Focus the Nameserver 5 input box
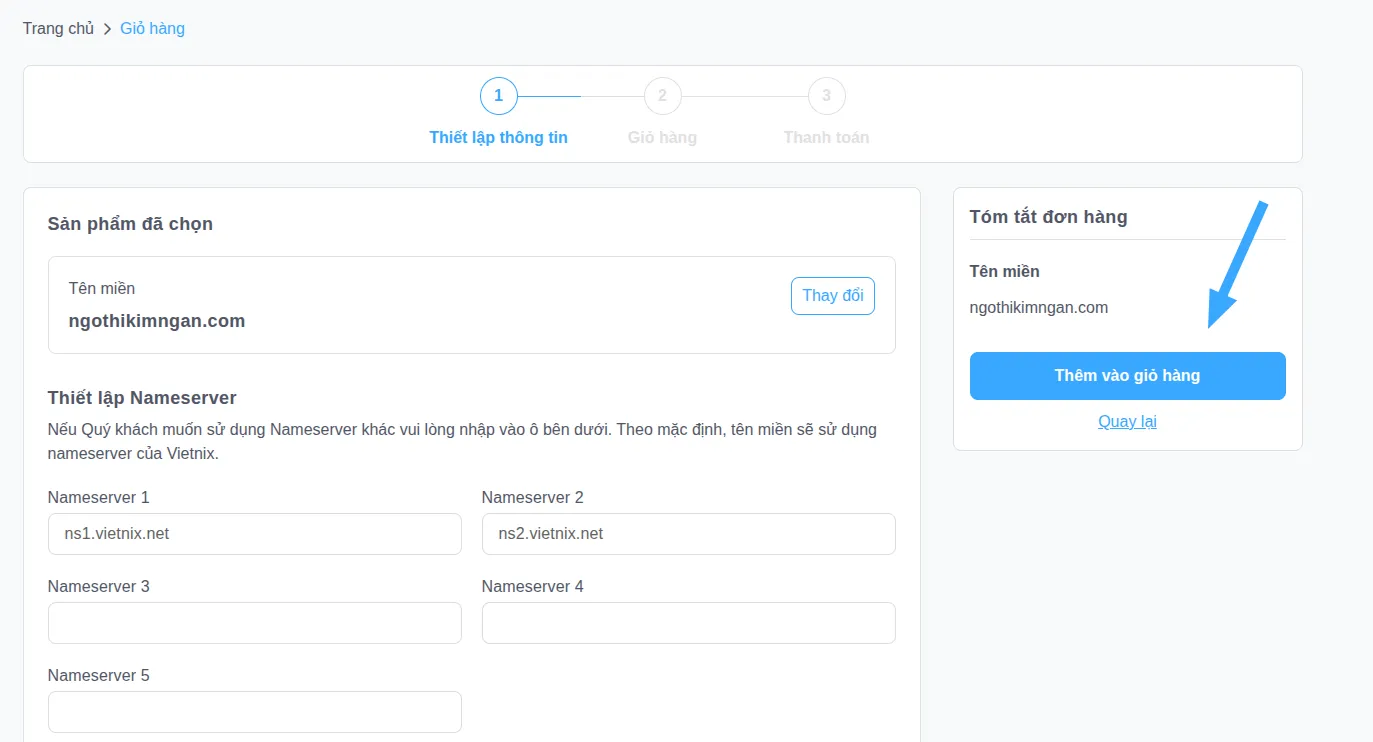Image resolution: width=1373 pixels, height=742 pixels. click(254, 712)
